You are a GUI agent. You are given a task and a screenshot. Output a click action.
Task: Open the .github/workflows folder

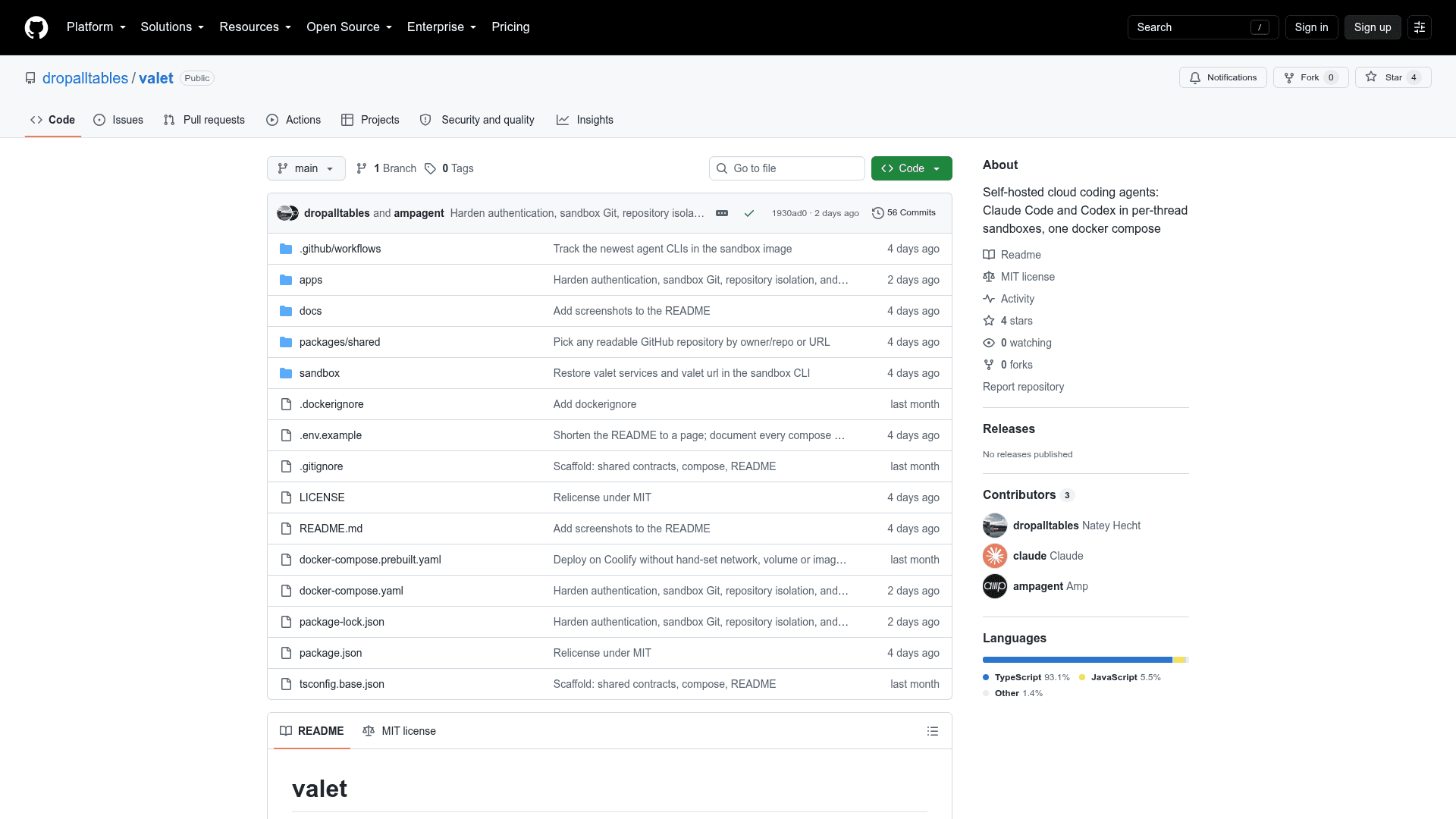(x=340, y=249)
